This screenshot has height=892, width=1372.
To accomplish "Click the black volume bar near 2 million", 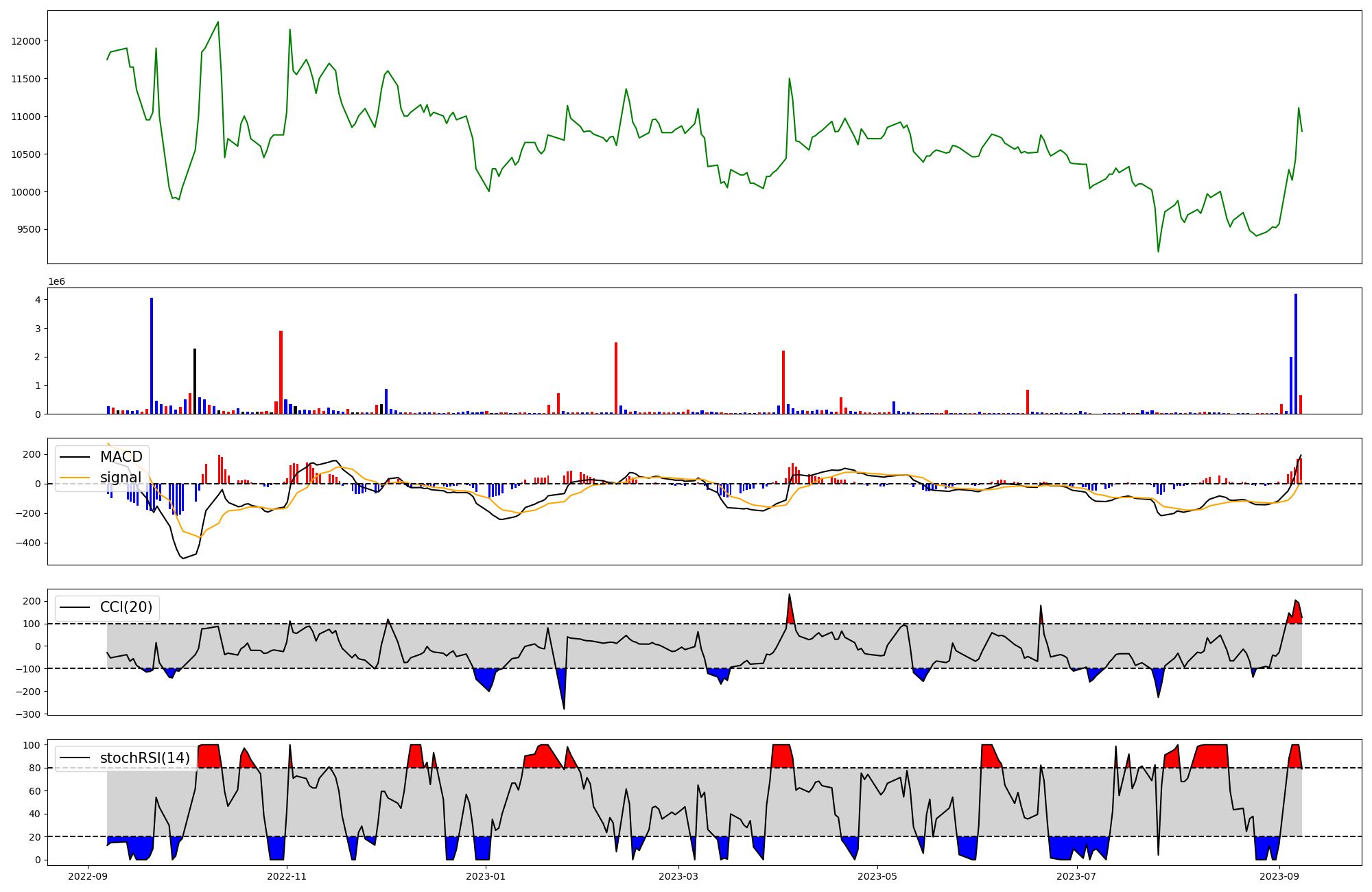I will coord(195,381).
